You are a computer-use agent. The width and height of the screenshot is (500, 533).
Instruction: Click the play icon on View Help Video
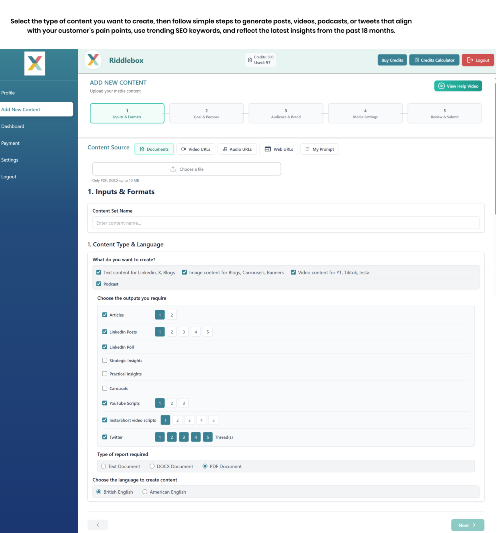[441, 86]
